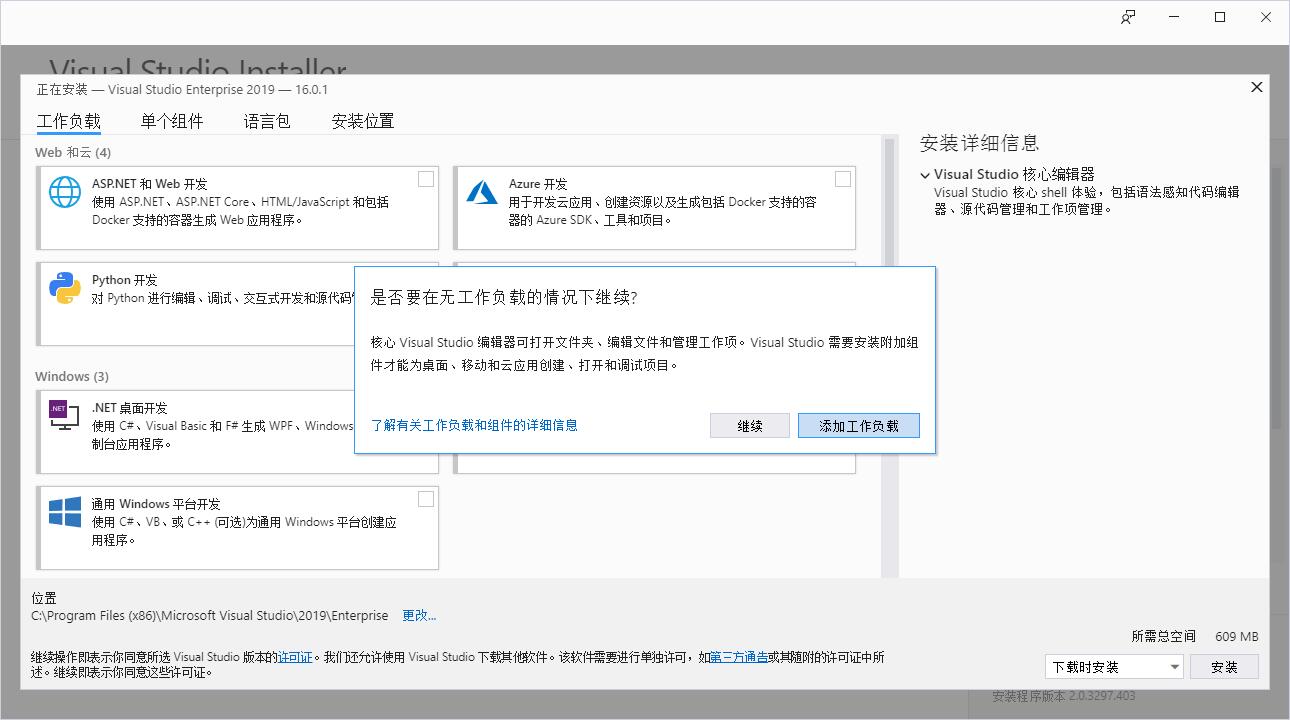
Task: Click the 609 MB required space value
Action: pos(1237,636)
